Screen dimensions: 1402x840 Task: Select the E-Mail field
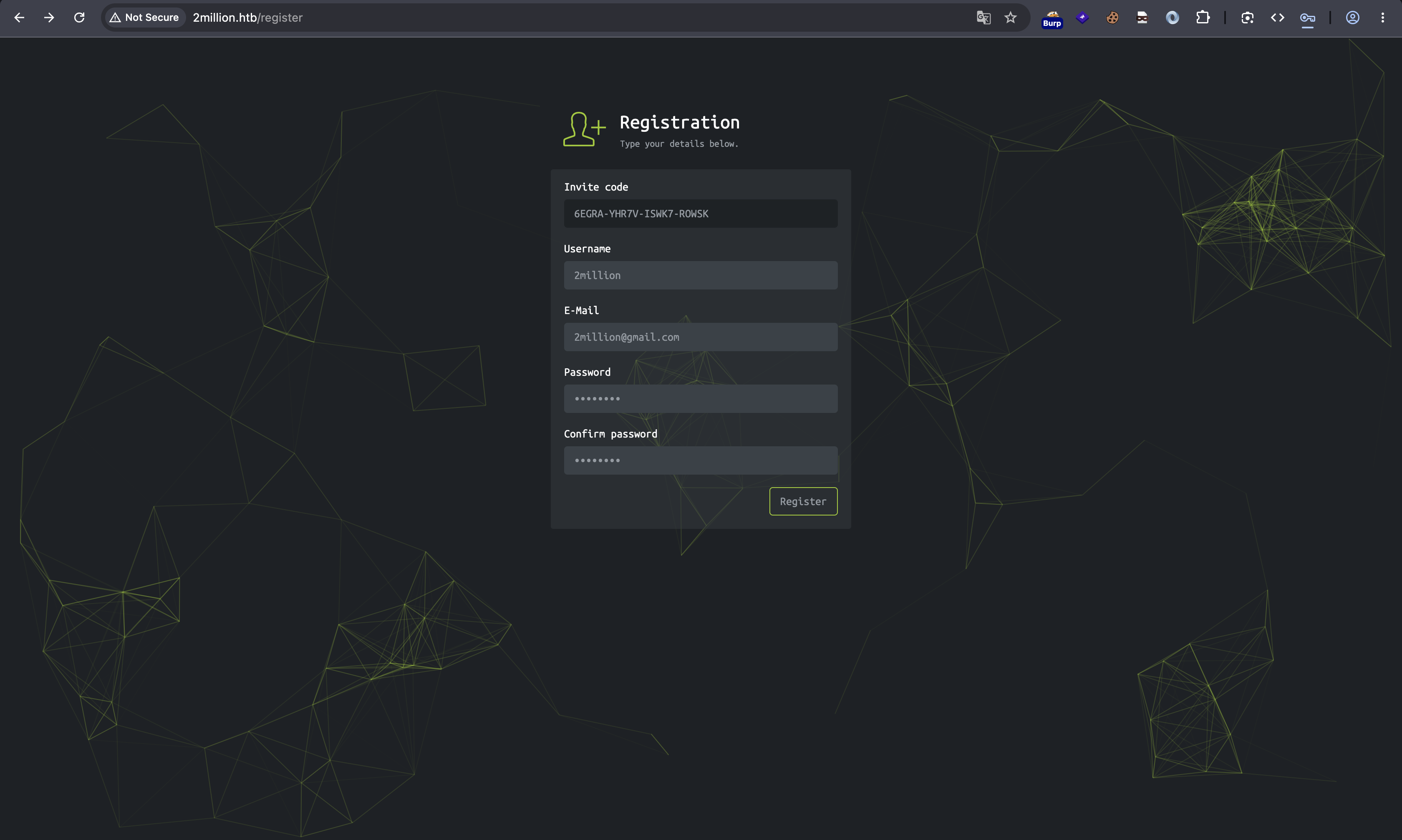coord(701,337)
